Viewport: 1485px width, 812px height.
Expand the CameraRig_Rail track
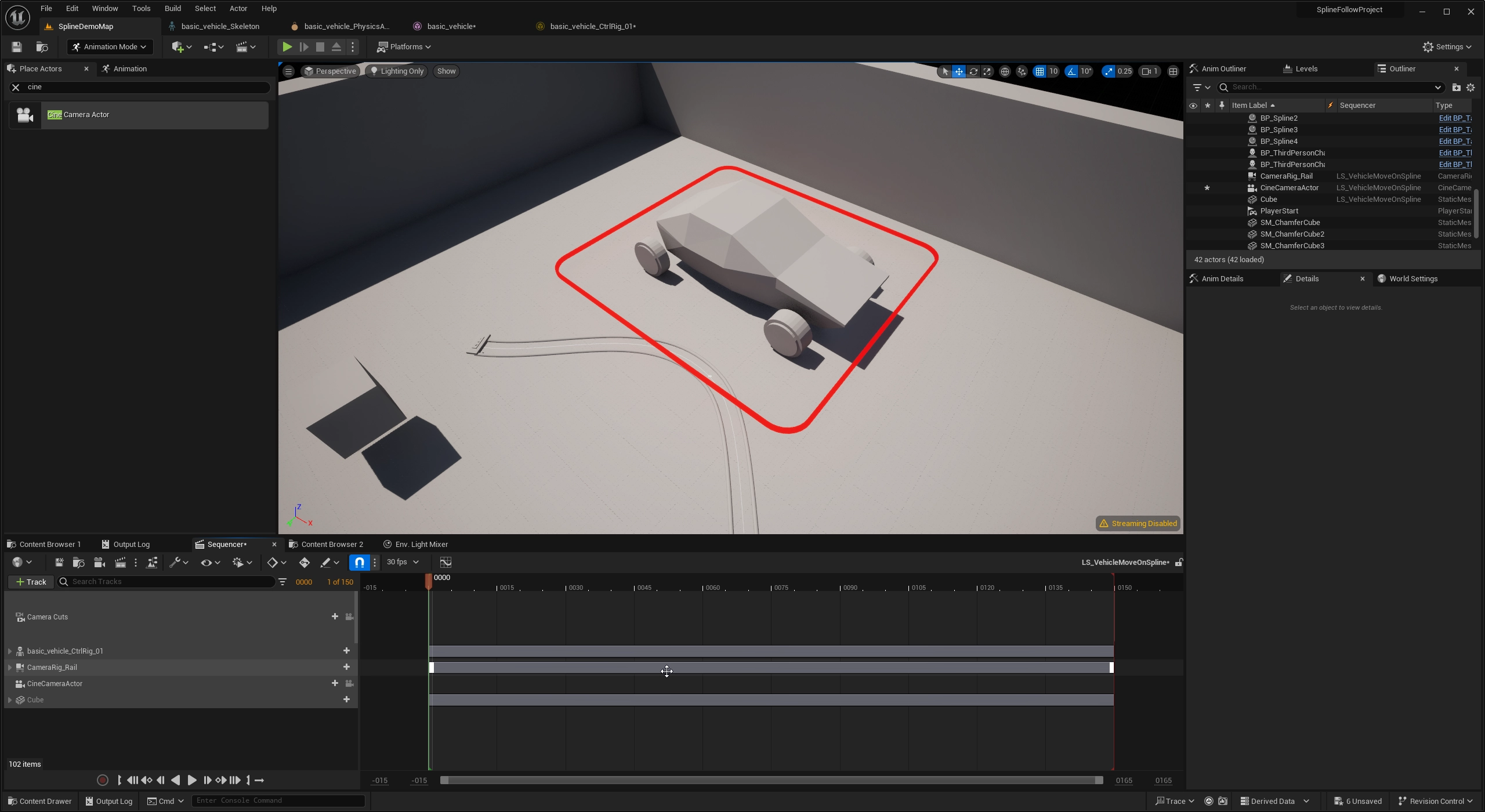(10, 667)
